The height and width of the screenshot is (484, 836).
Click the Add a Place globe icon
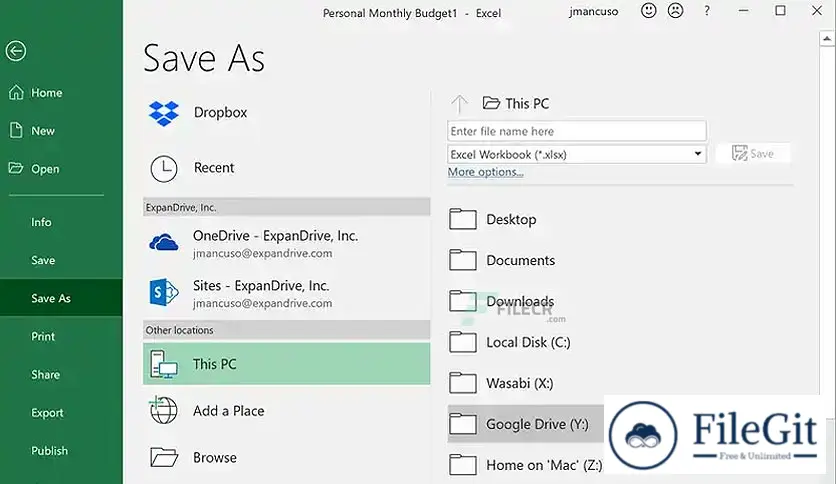click(x=163, y=410)
